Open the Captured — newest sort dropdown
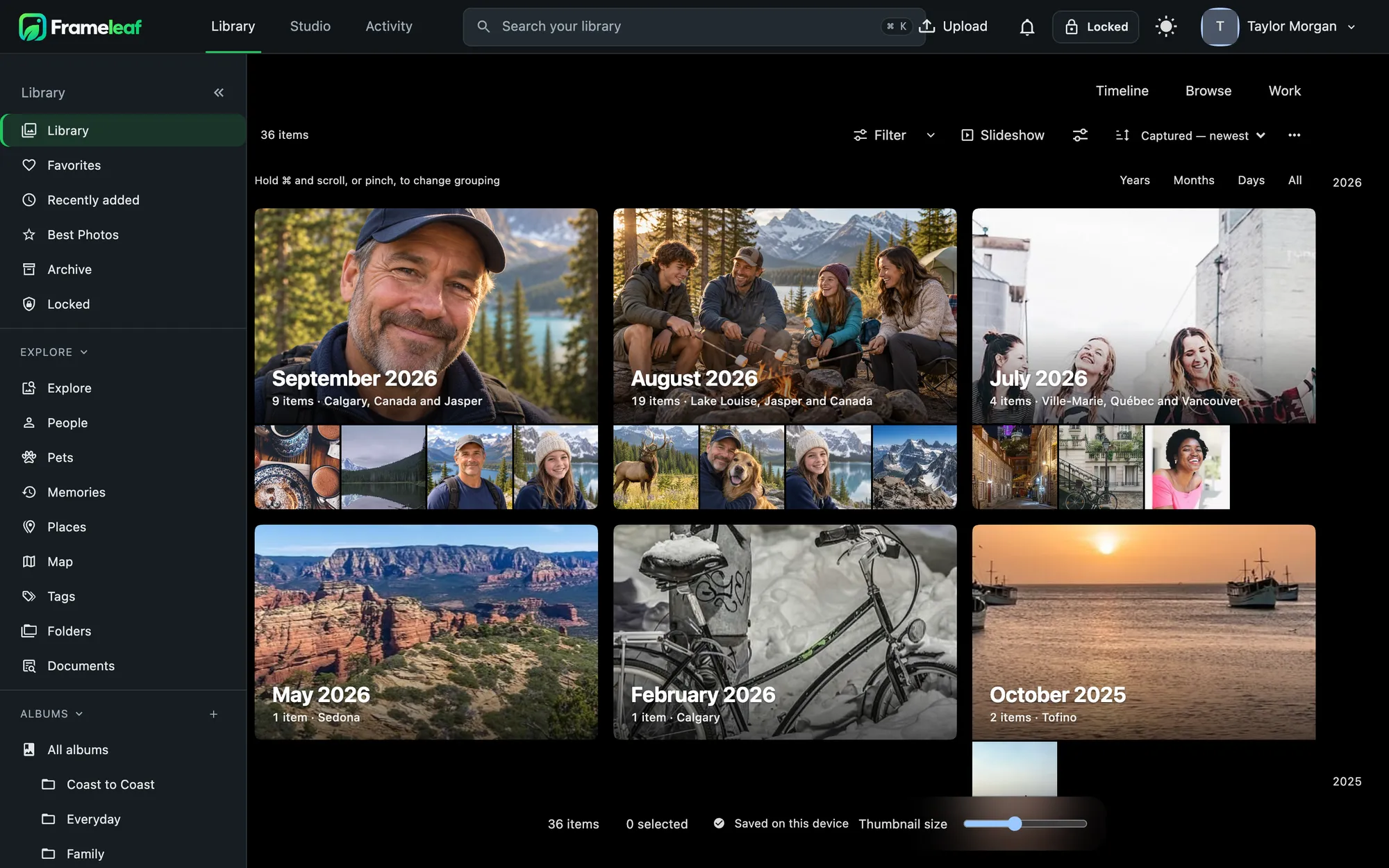Viewport: 1389px width, 868px height. pos(1190,135)
